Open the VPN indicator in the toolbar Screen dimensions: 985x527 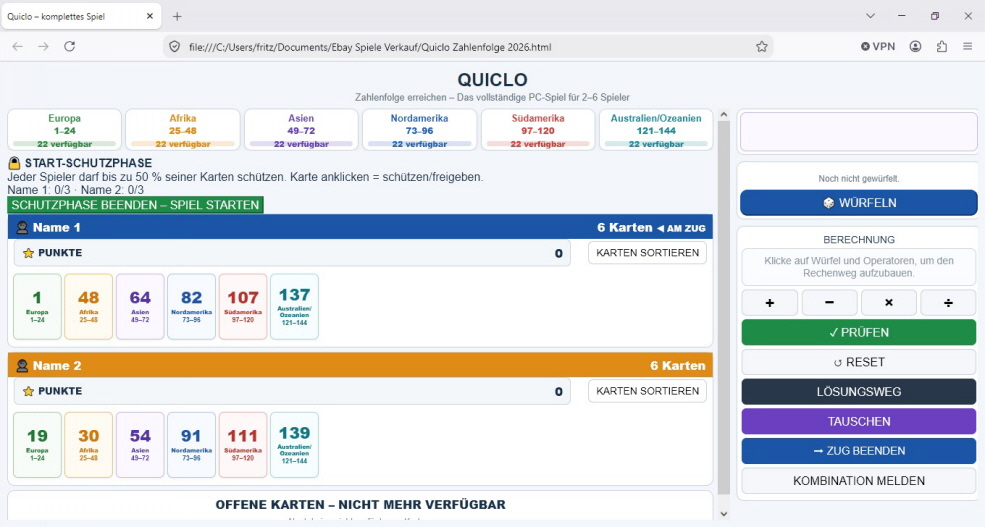878,46
